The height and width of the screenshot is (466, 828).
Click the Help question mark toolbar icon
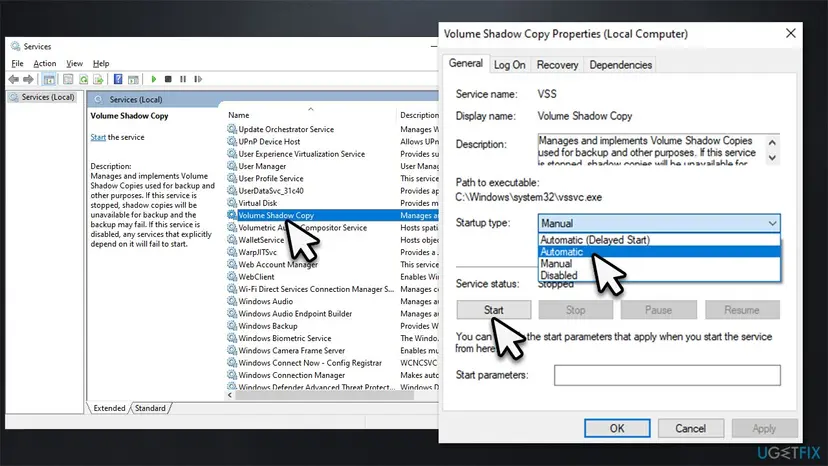pos(118,79)
